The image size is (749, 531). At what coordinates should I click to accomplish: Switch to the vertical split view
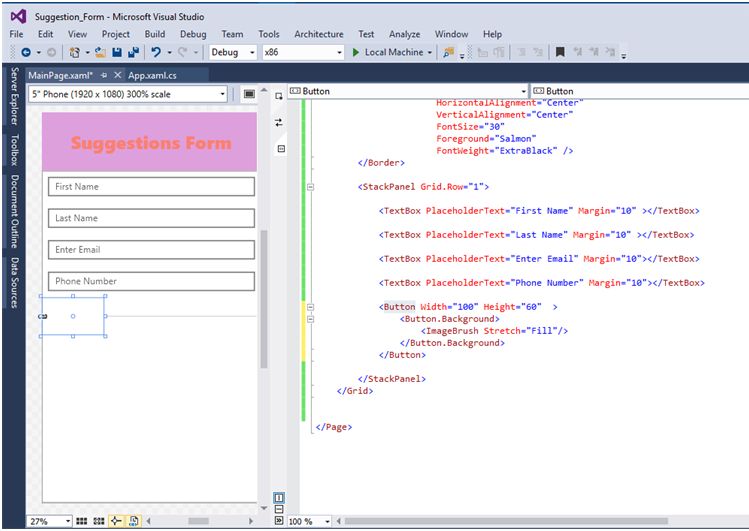coord(279,498)
